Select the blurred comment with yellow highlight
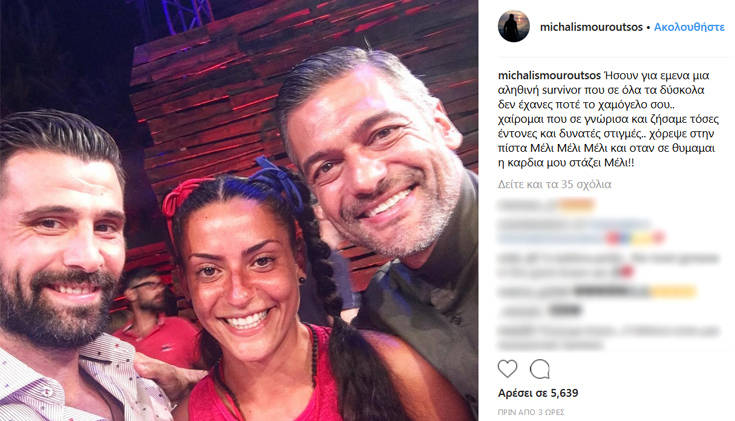Viewport: 735px width, 421px height. [x=596, y=292]
